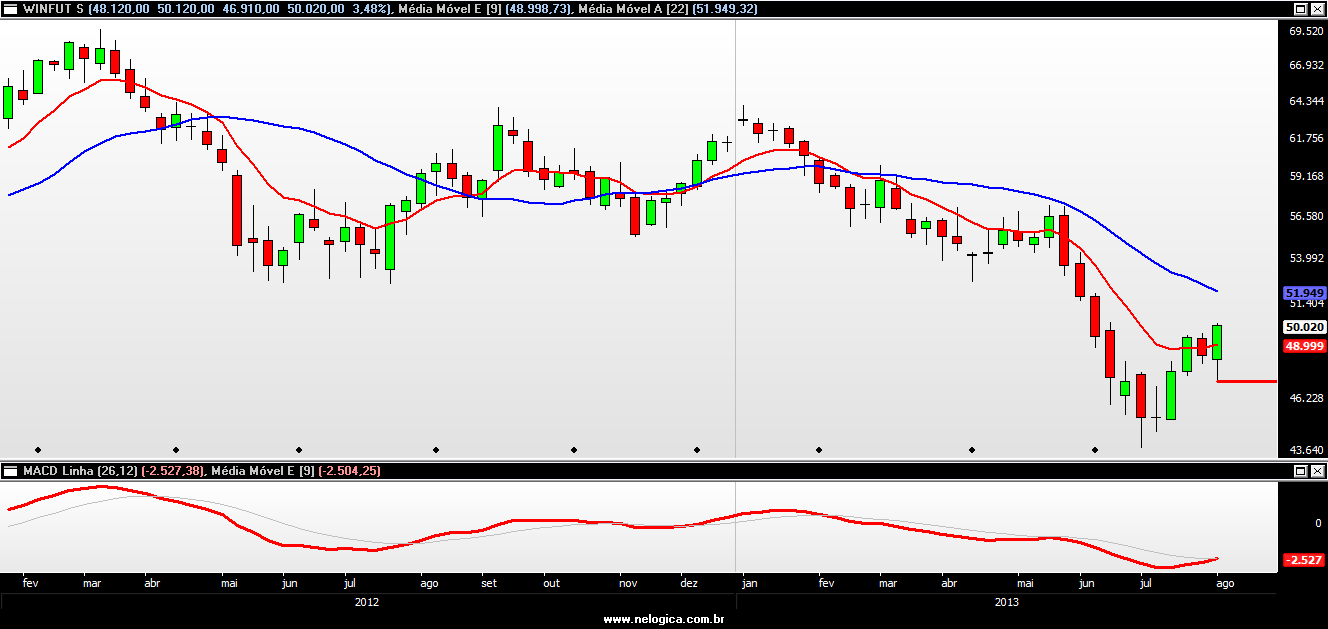Click the 48.120,00 opening value in title
Image resolution: width=1328 pixels, height=629 pixels.
[x=119, y=8]
